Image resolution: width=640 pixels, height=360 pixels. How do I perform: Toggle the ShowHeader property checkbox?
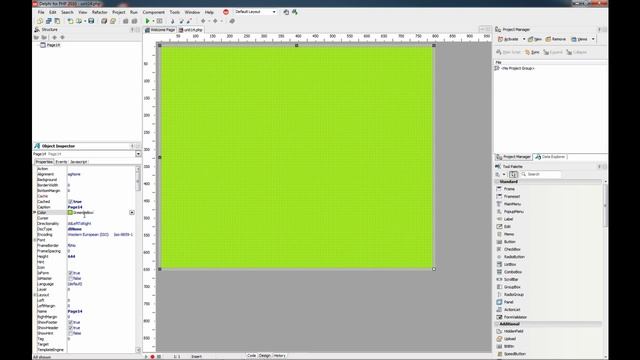click(x=70, y=328)
